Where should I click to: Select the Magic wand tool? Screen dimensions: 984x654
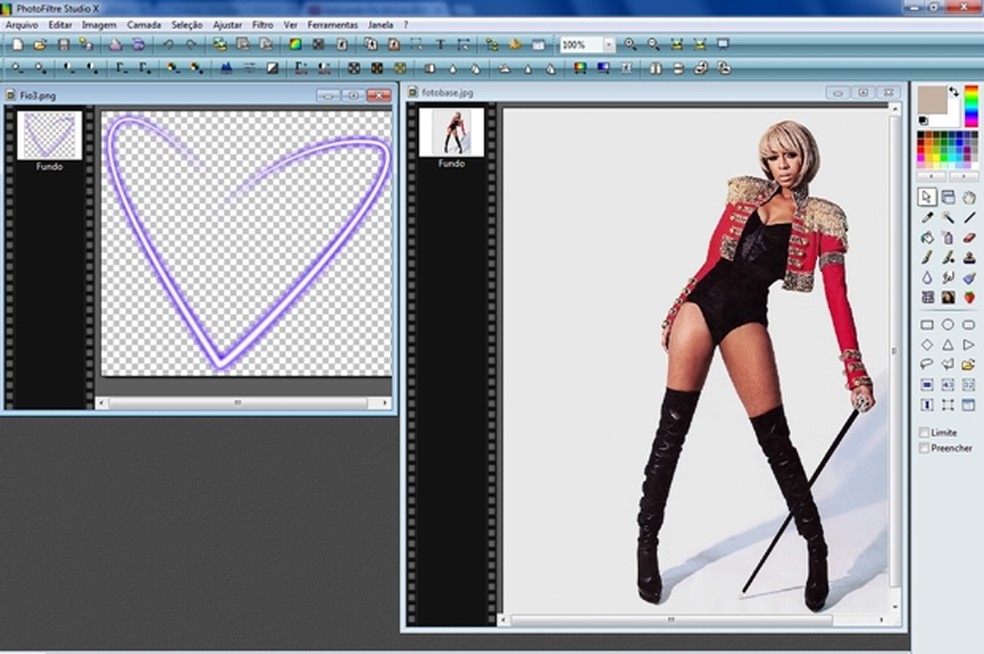pyautogui.click(x=948, y=218)
